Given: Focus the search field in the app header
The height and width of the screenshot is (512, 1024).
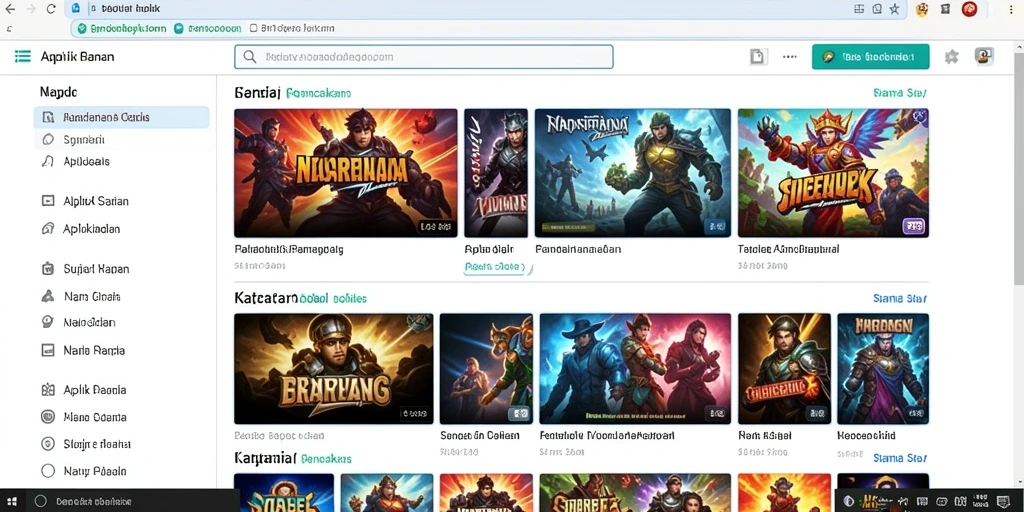Looking at the screenshot, I should pyautogui.click(x=424, y=57).
